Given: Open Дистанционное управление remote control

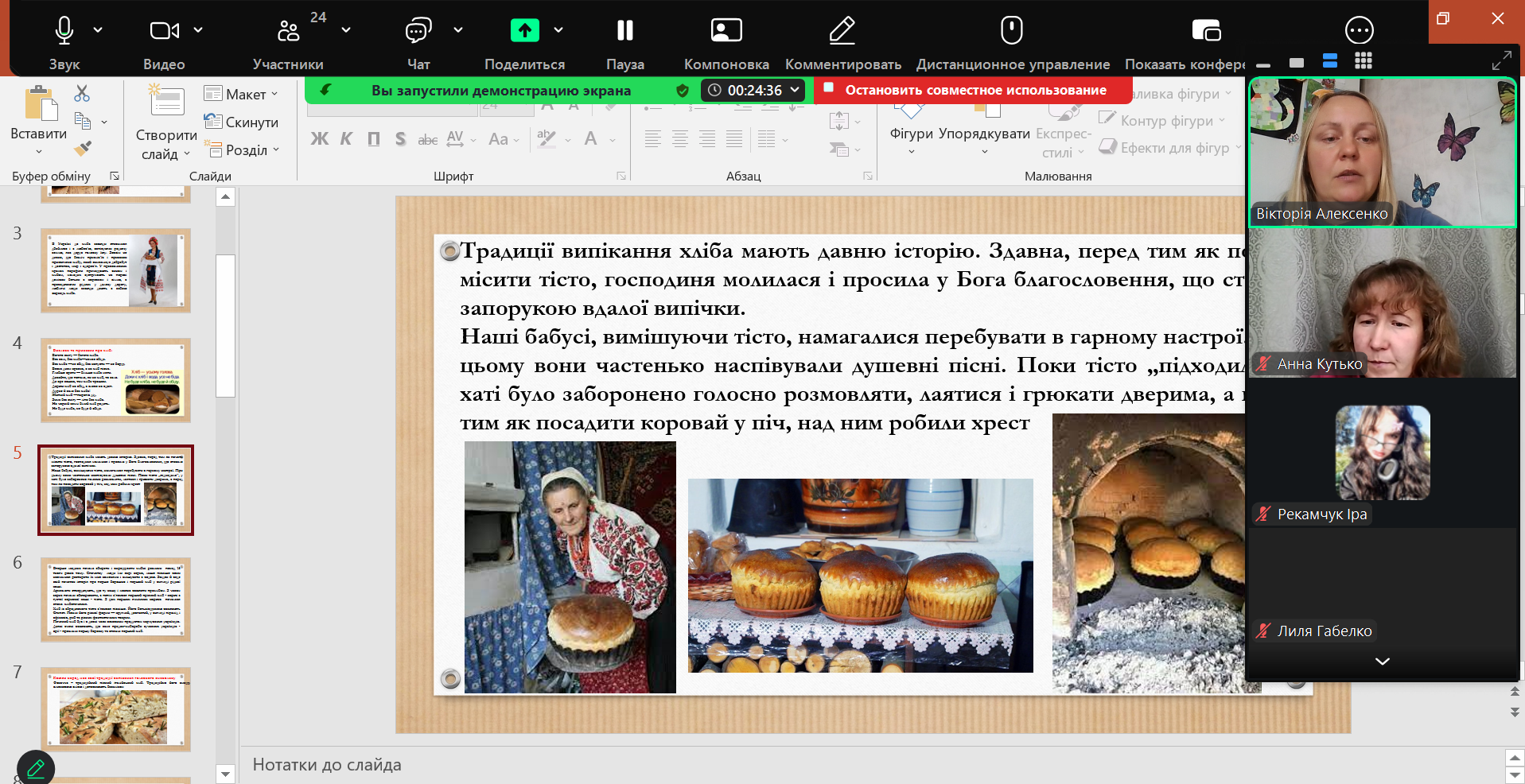Looking at the screenshot, I should click(1012, 31).
